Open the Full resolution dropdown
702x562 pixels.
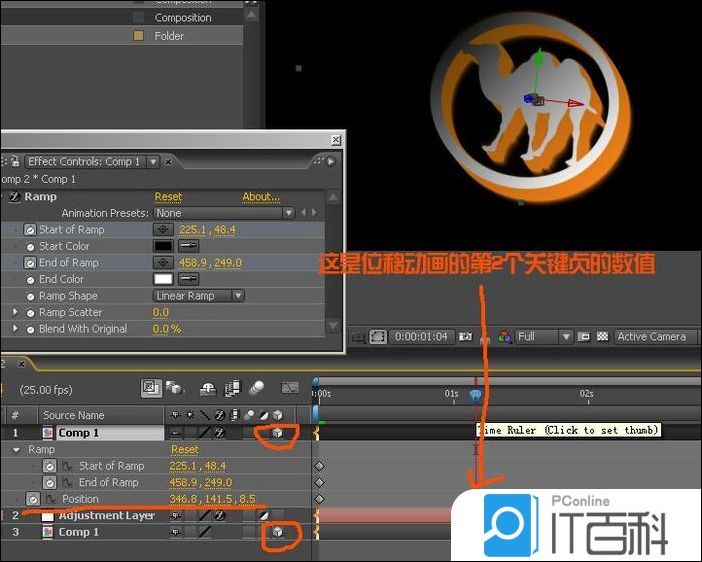(x=544, y=336)
